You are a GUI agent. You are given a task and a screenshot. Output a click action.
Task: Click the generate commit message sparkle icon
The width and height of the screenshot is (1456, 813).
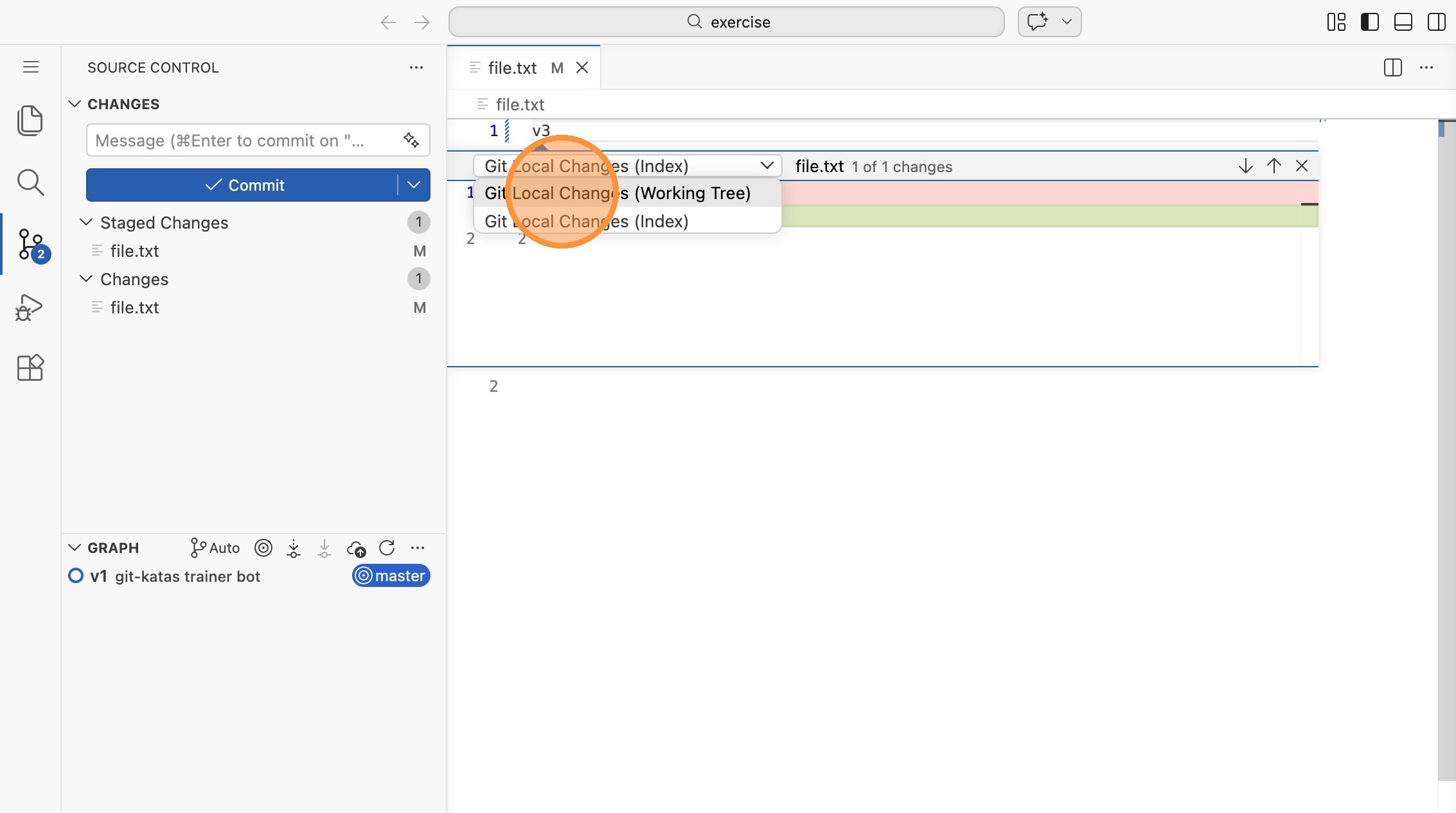(x=411, y=140)
